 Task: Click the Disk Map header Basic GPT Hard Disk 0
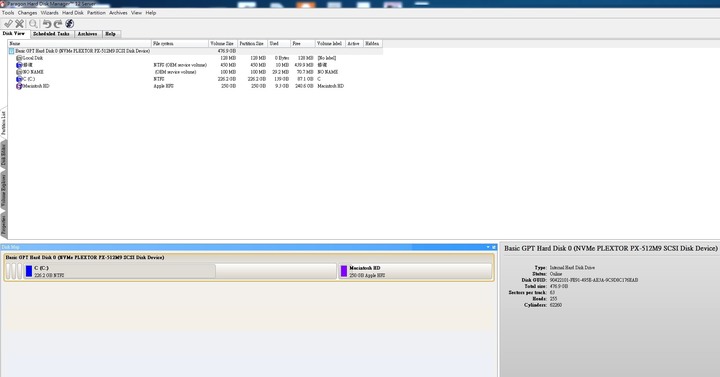(85, 258)
